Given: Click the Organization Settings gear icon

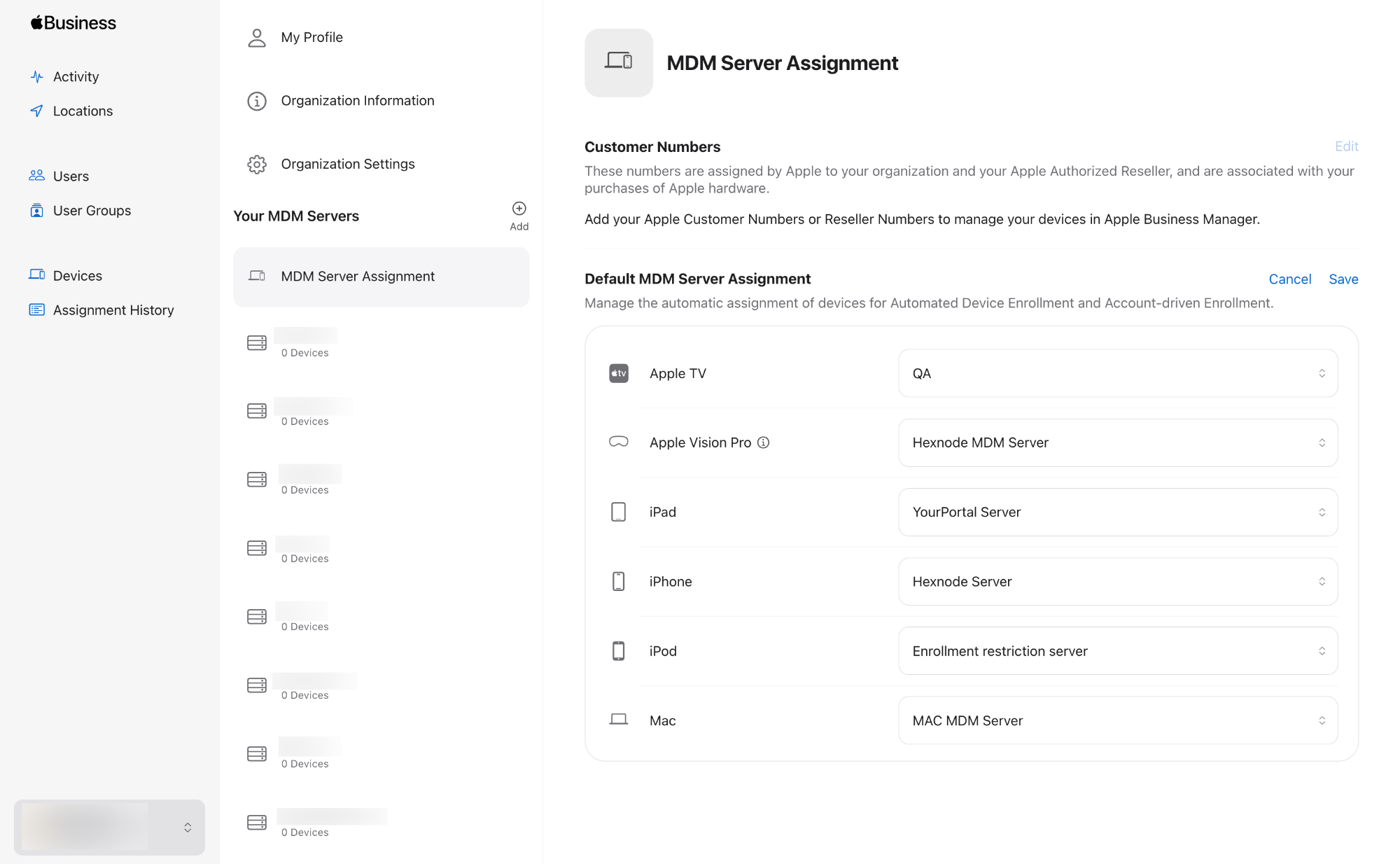Looking at the screenshot, I should [x=257, y=164].
